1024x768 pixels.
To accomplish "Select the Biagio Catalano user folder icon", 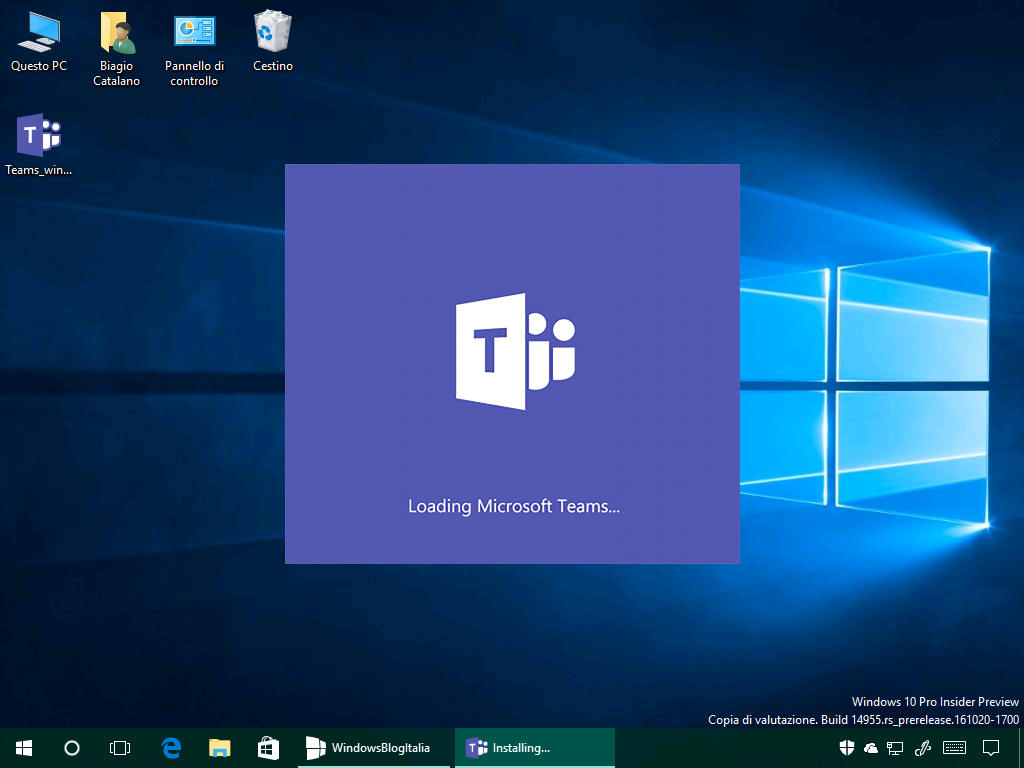I will click(x=116, y=49).
